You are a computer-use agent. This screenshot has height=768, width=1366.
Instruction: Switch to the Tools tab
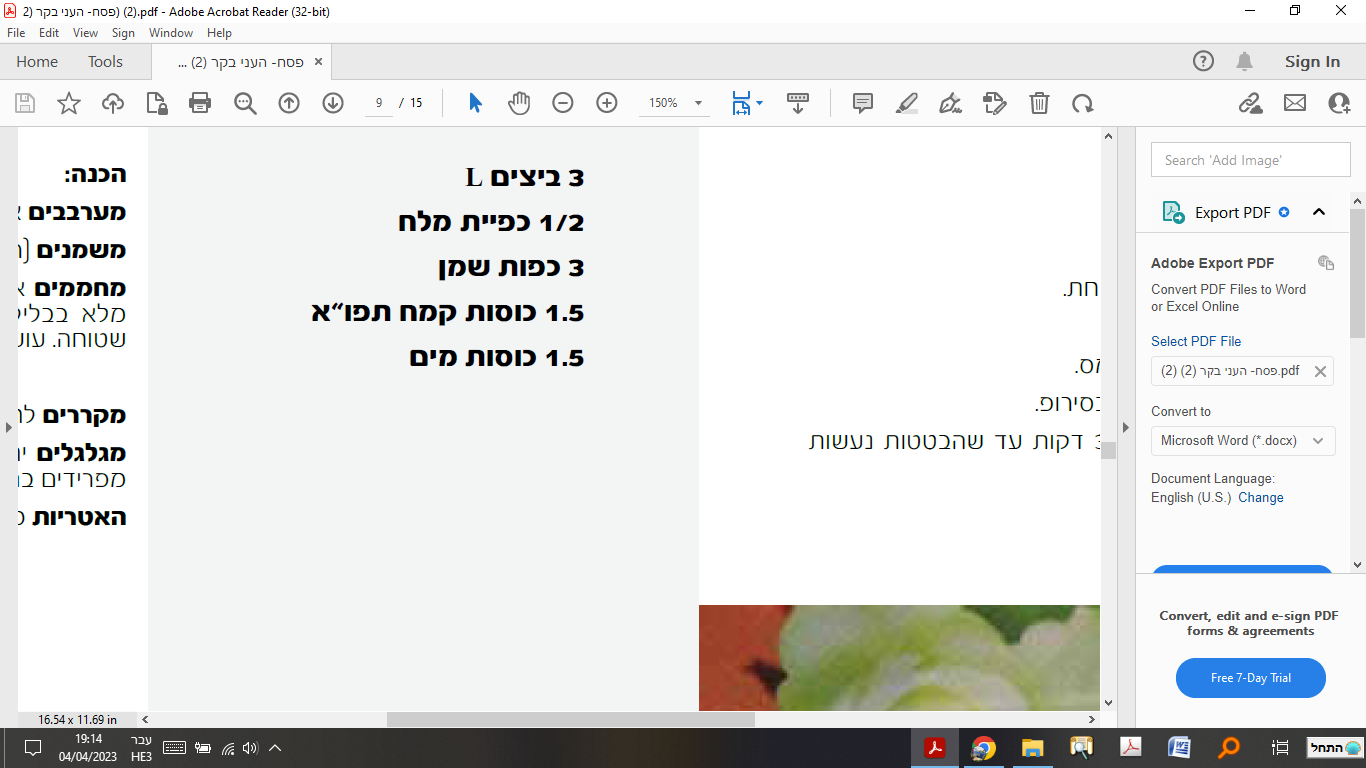pos(105,61)
